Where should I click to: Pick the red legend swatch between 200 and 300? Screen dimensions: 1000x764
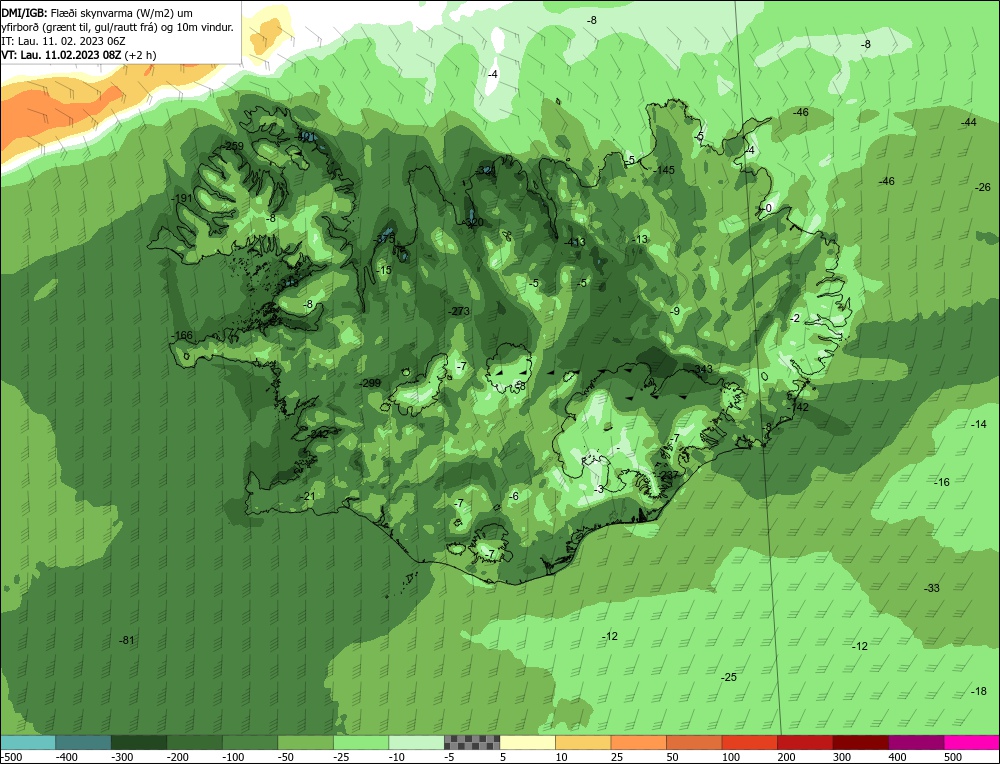805,742
